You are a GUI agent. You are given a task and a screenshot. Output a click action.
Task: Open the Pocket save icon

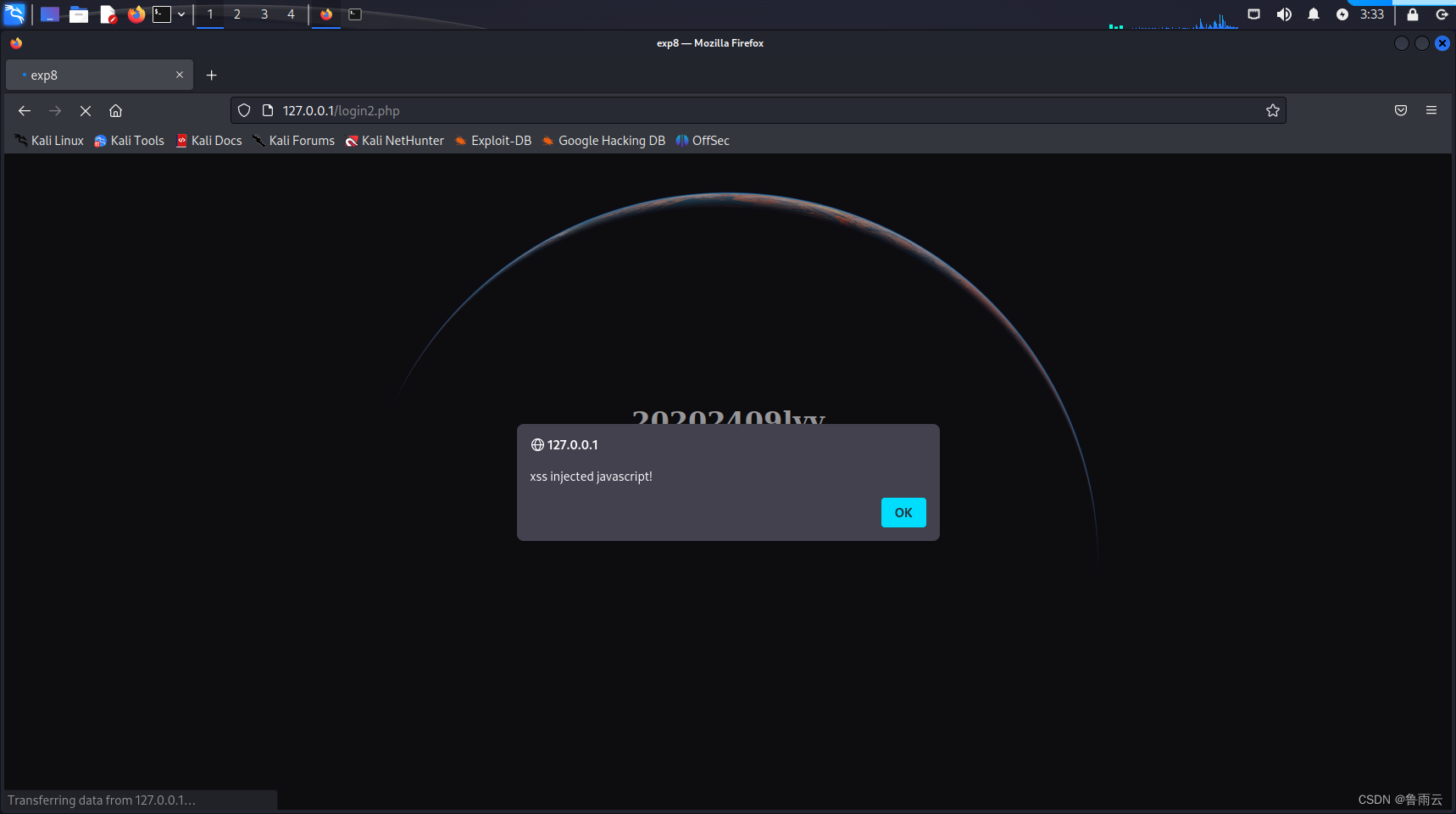1401,110
